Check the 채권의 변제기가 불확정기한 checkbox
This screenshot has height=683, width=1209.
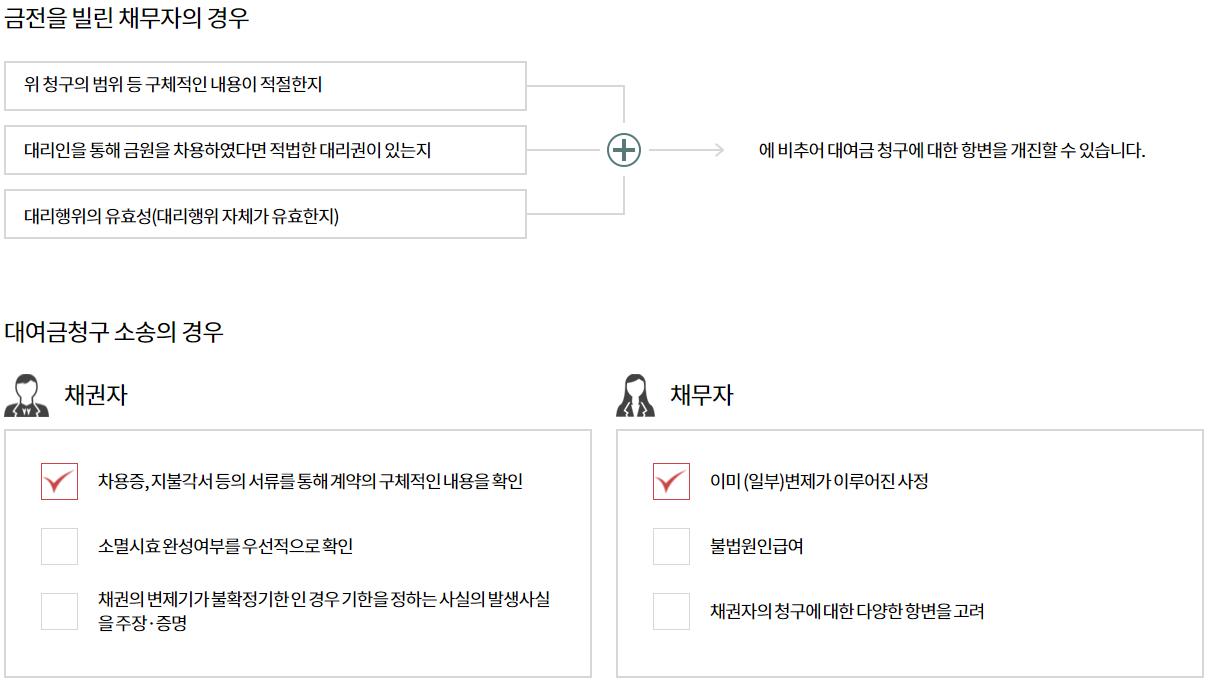pyautogui.click(x=59, y=611)
